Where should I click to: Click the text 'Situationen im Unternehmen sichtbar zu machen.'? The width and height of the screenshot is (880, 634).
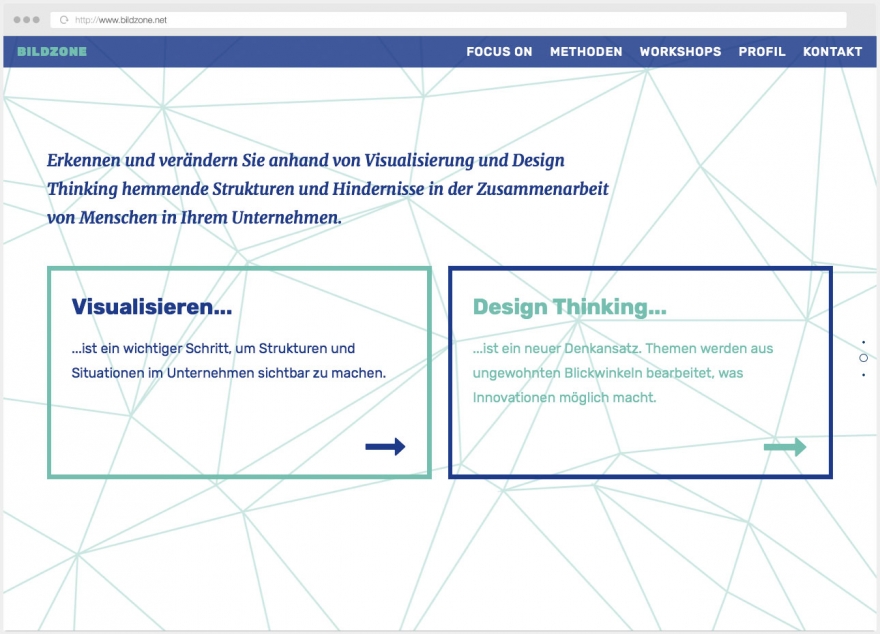(228, 373)
